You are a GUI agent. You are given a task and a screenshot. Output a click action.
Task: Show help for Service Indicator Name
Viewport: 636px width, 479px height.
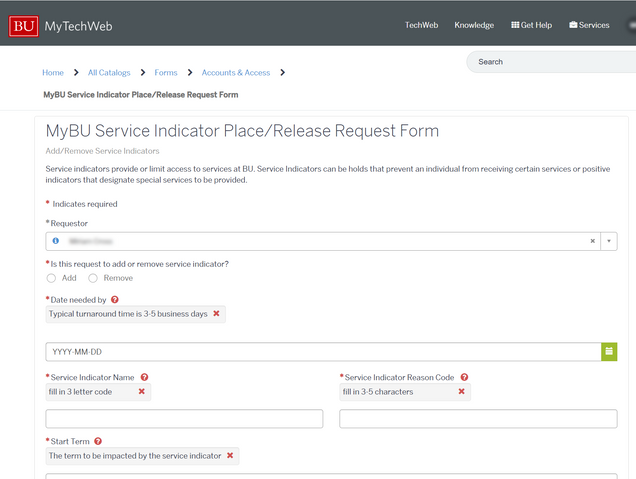[144, 377]
